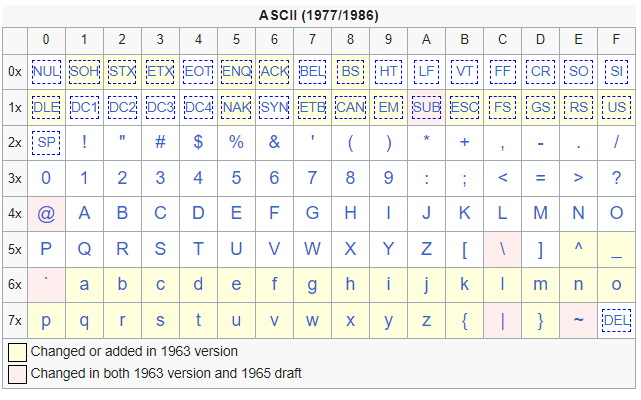Open the tilde character link
The height and width of the screenshot is (400, 641).
(578, 320)
